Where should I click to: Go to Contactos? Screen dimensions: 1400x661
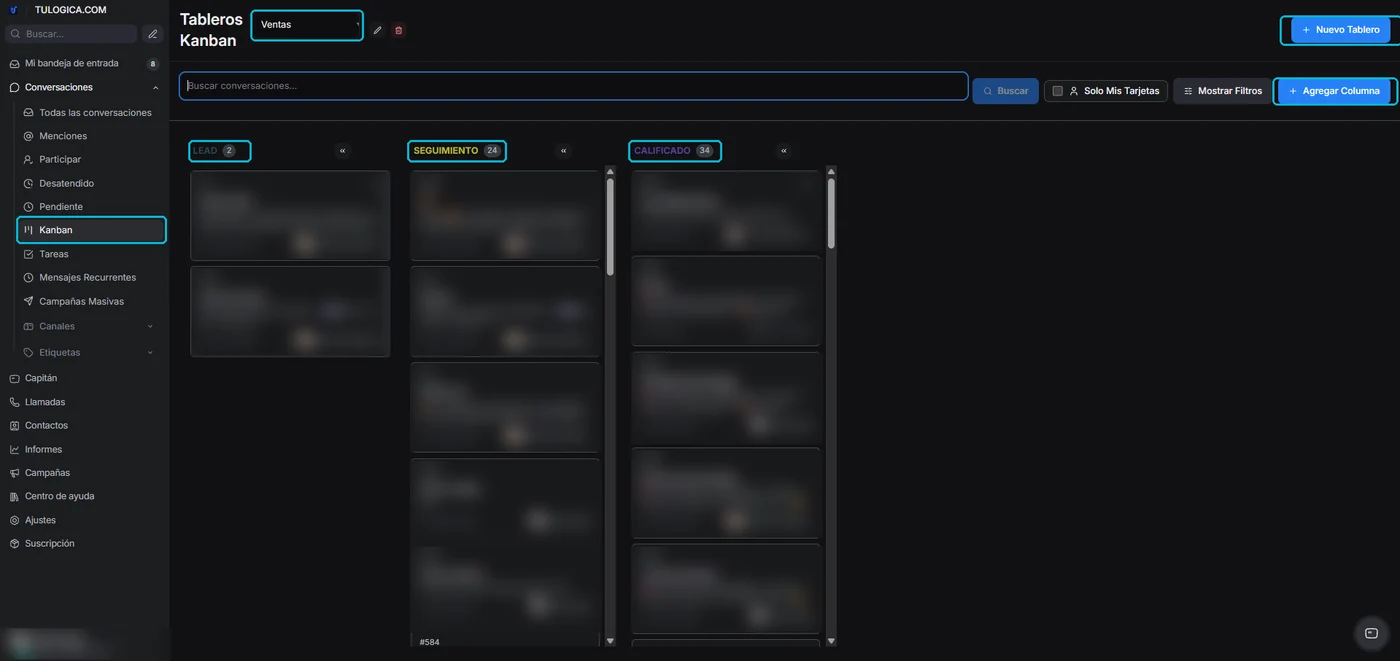point(46,426)
